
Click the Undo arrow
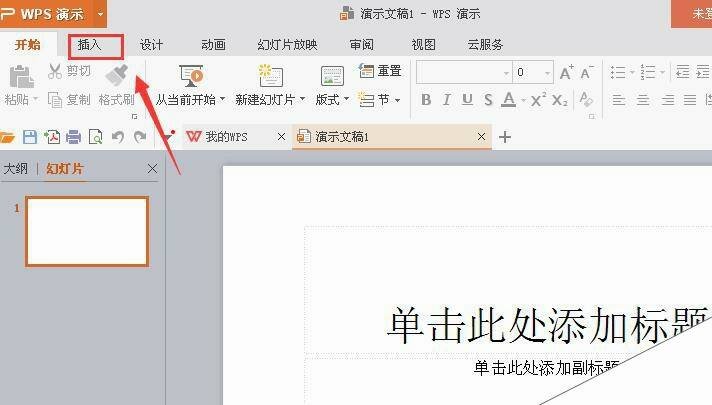tap(118, 137)
